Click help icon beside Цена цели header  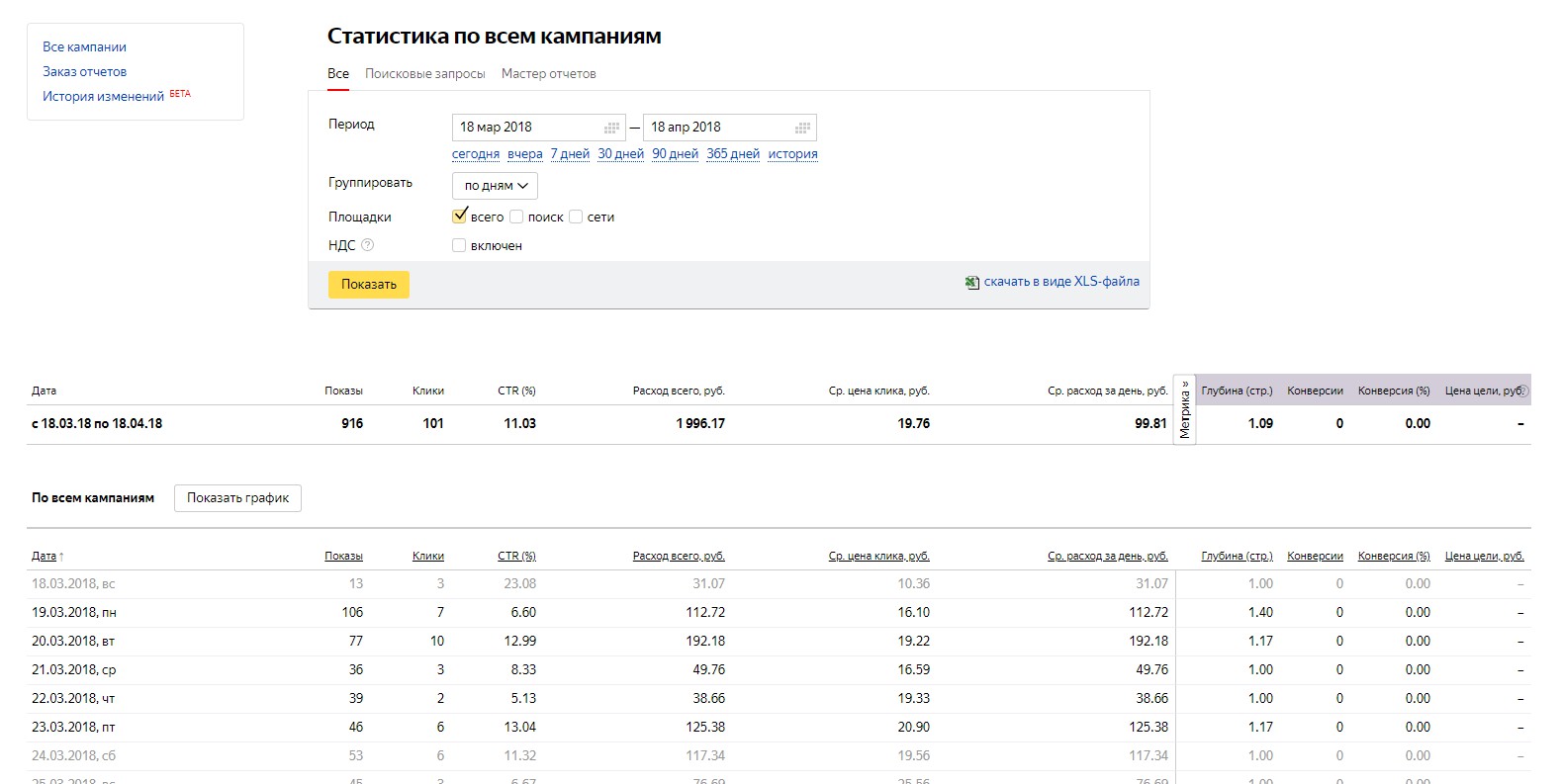[x=1523, y=392]
